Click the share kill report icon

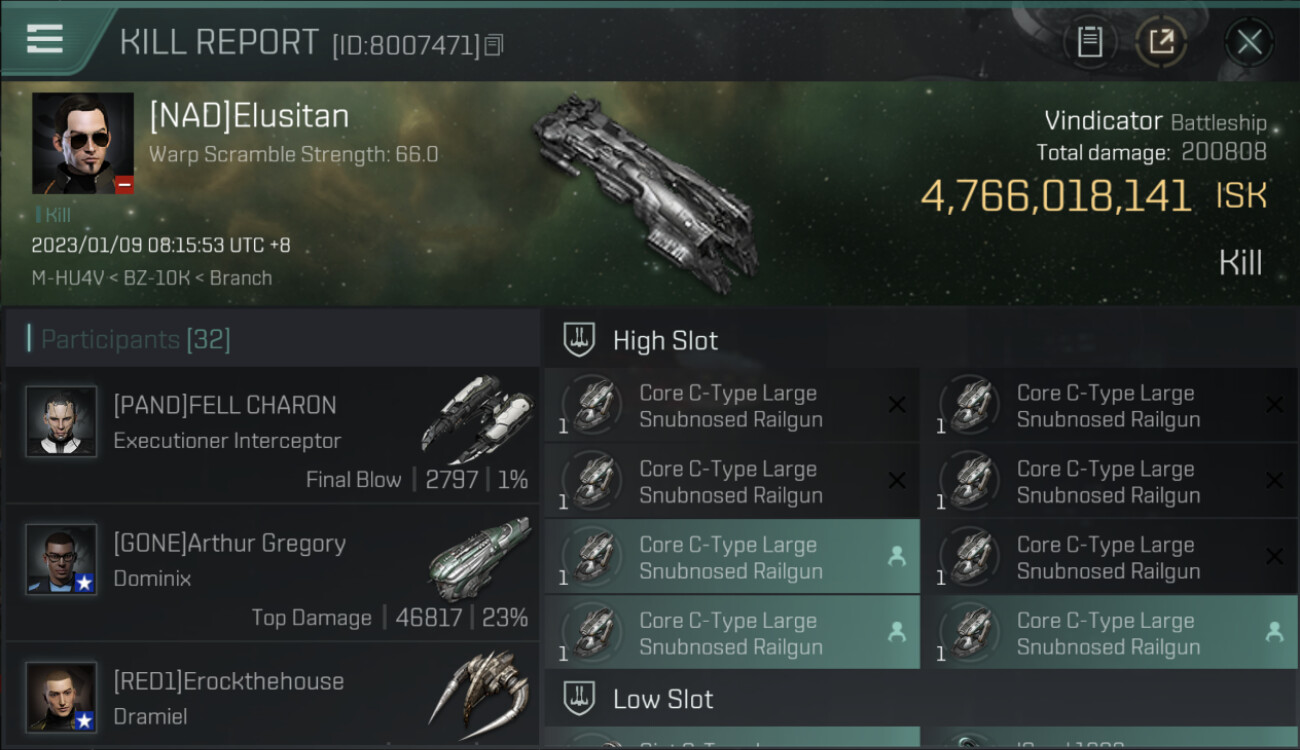[x=1160, y=42]
